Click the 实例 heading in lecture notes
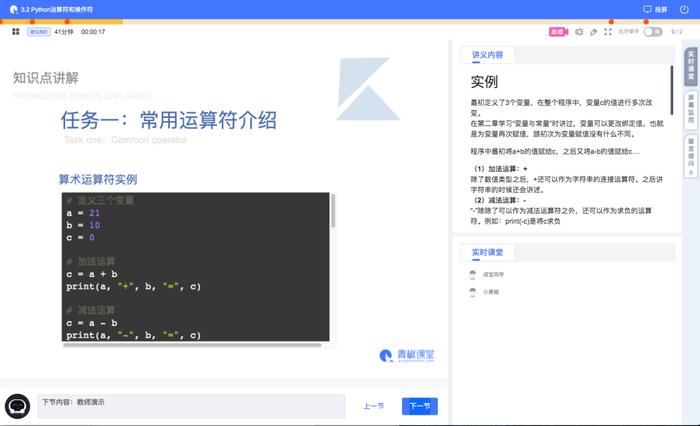The width and height of the screenshot is (700, 426). (x=484, y=82)
